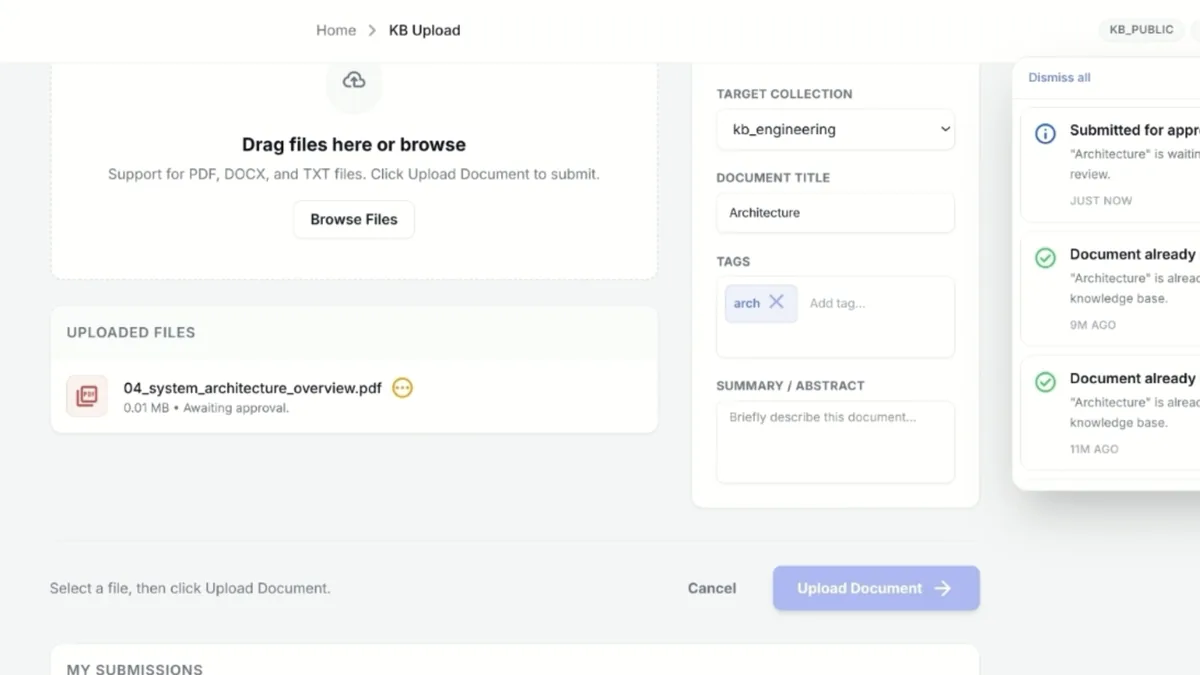This screenshot has height=675, width=1200.
Task: Select 04_system_architecture_overview.pdf file name
Action: (x=253, y=388)
